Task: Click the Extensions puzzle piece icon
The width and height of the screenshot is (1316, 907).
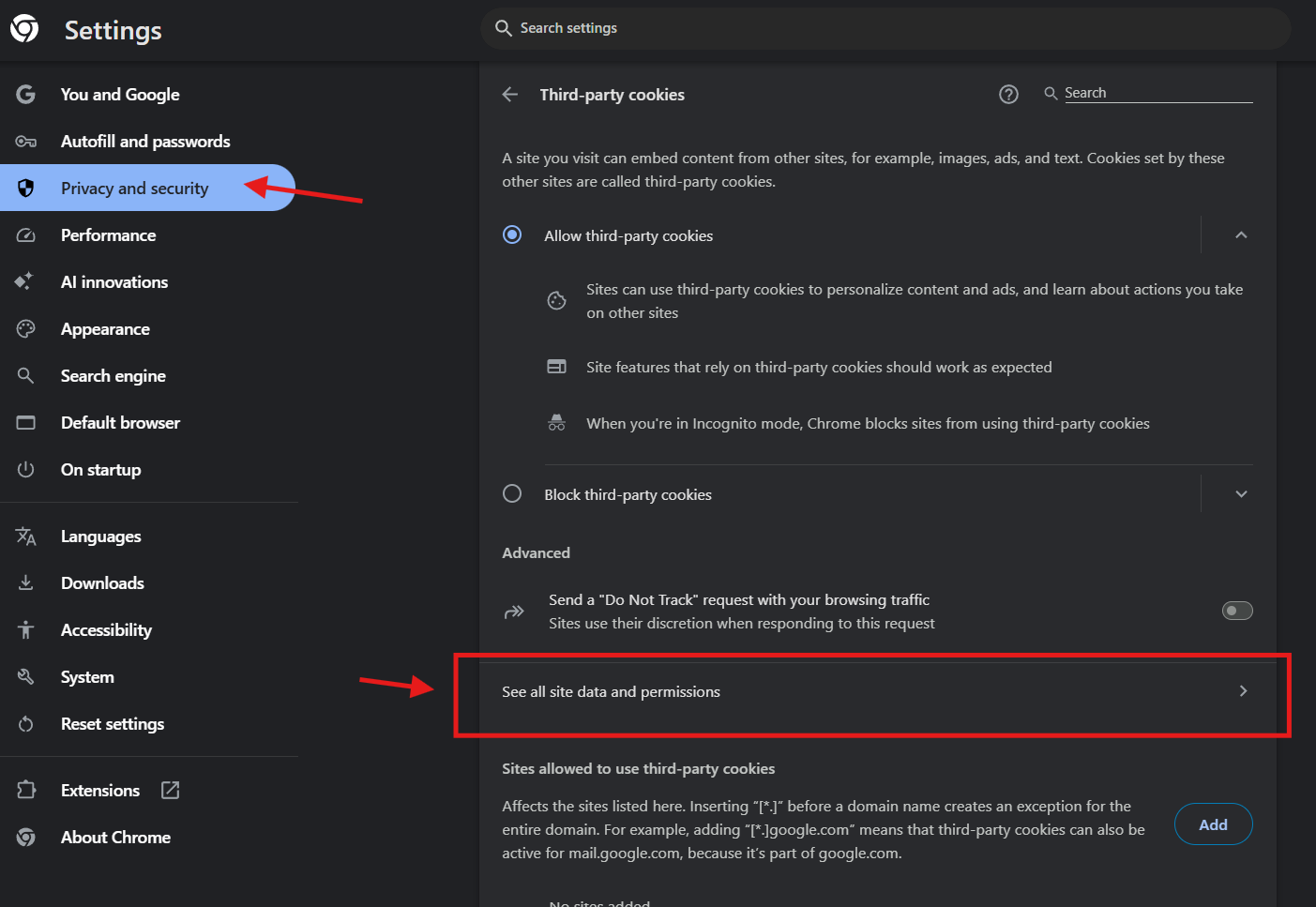Action: tap(26, 791)
